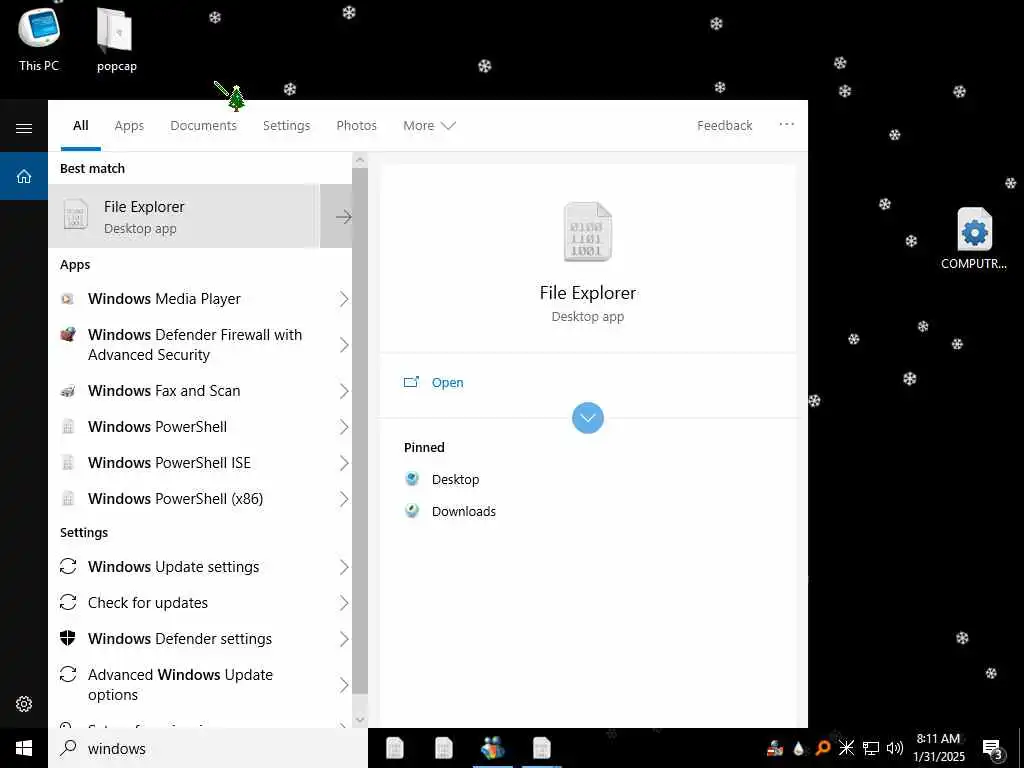This screenshot has width=1024, height=768.
Task: Open the Action Center notifications icon
Action: (993, 750)
